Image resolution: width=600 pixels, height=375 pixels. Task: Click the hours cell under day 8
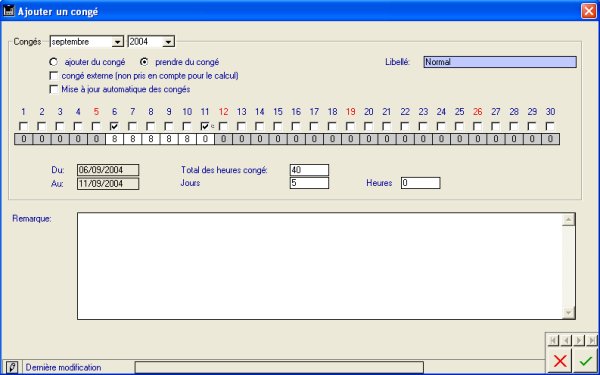click(151, 139)
